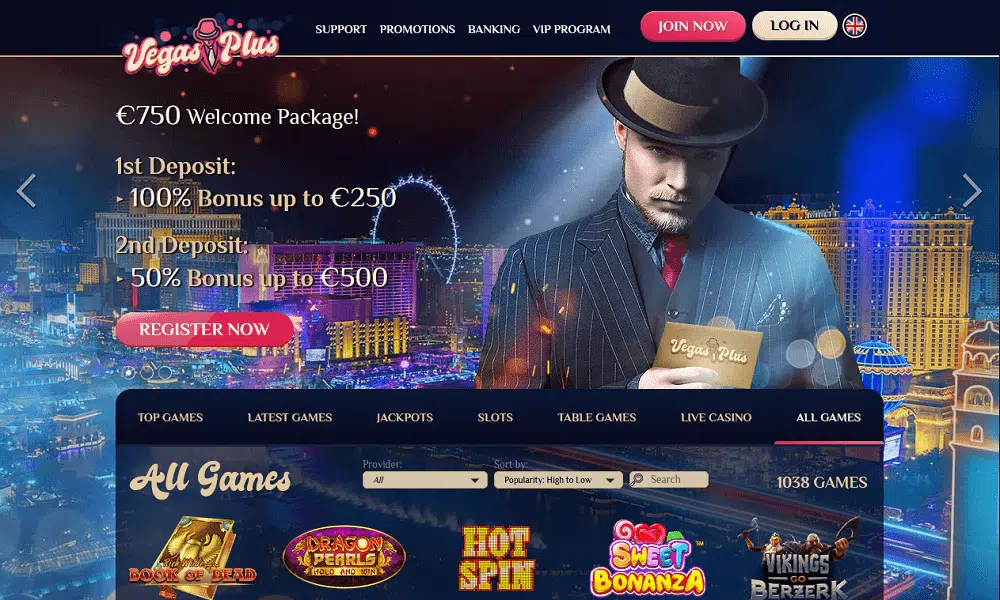Click the Register Now button
Screen dimensions: 1000x600
pos(204,330)
